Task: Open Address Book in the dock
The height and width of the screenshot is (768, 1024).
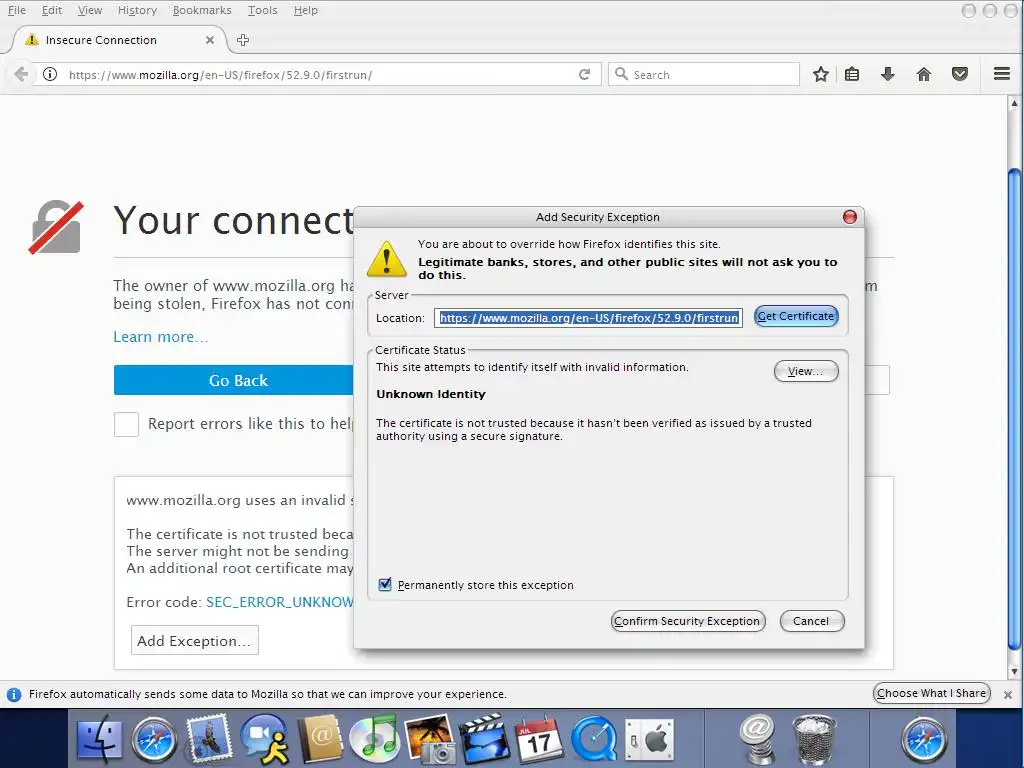Action: click(319, 739)
